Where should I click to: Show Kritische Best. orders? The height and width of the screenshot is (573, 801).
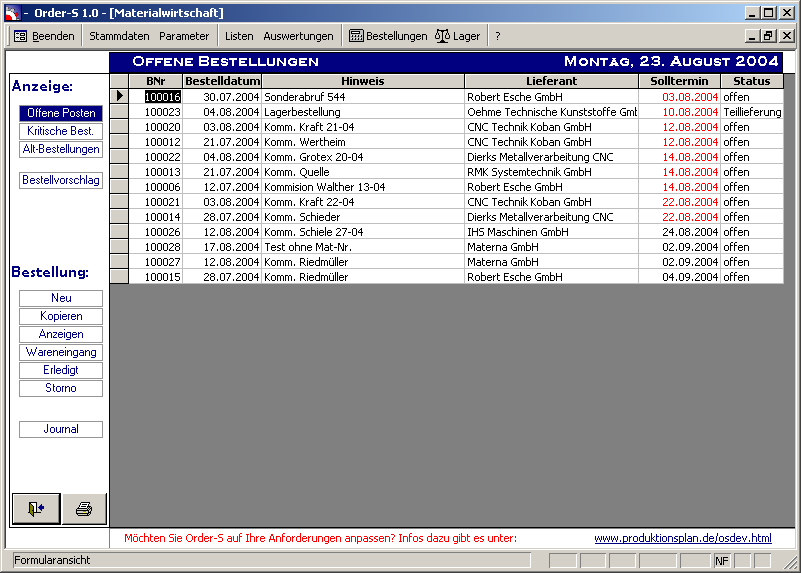(x=61, y=131)
